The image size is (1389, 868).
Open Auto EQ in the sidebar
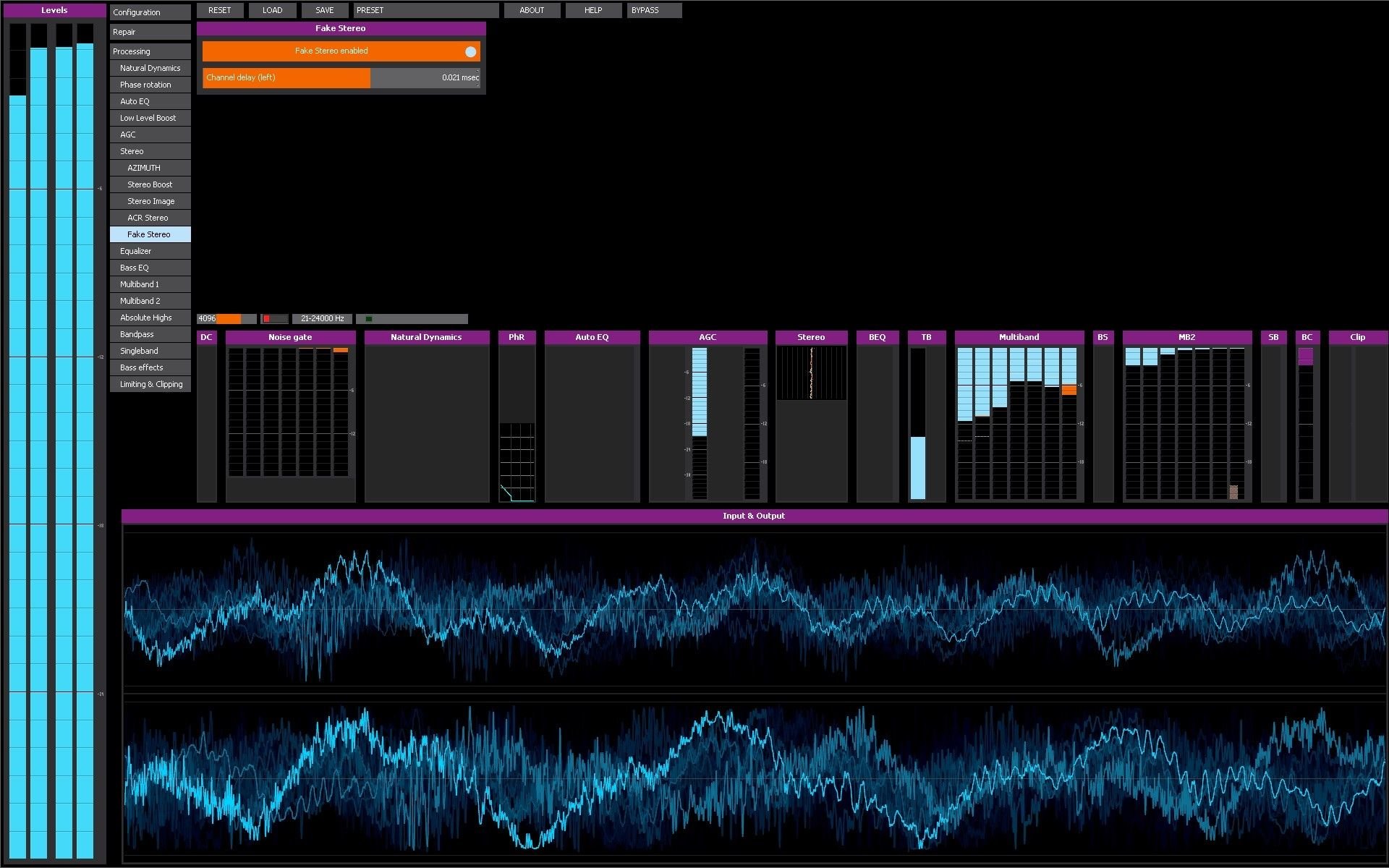click(150, 101)
